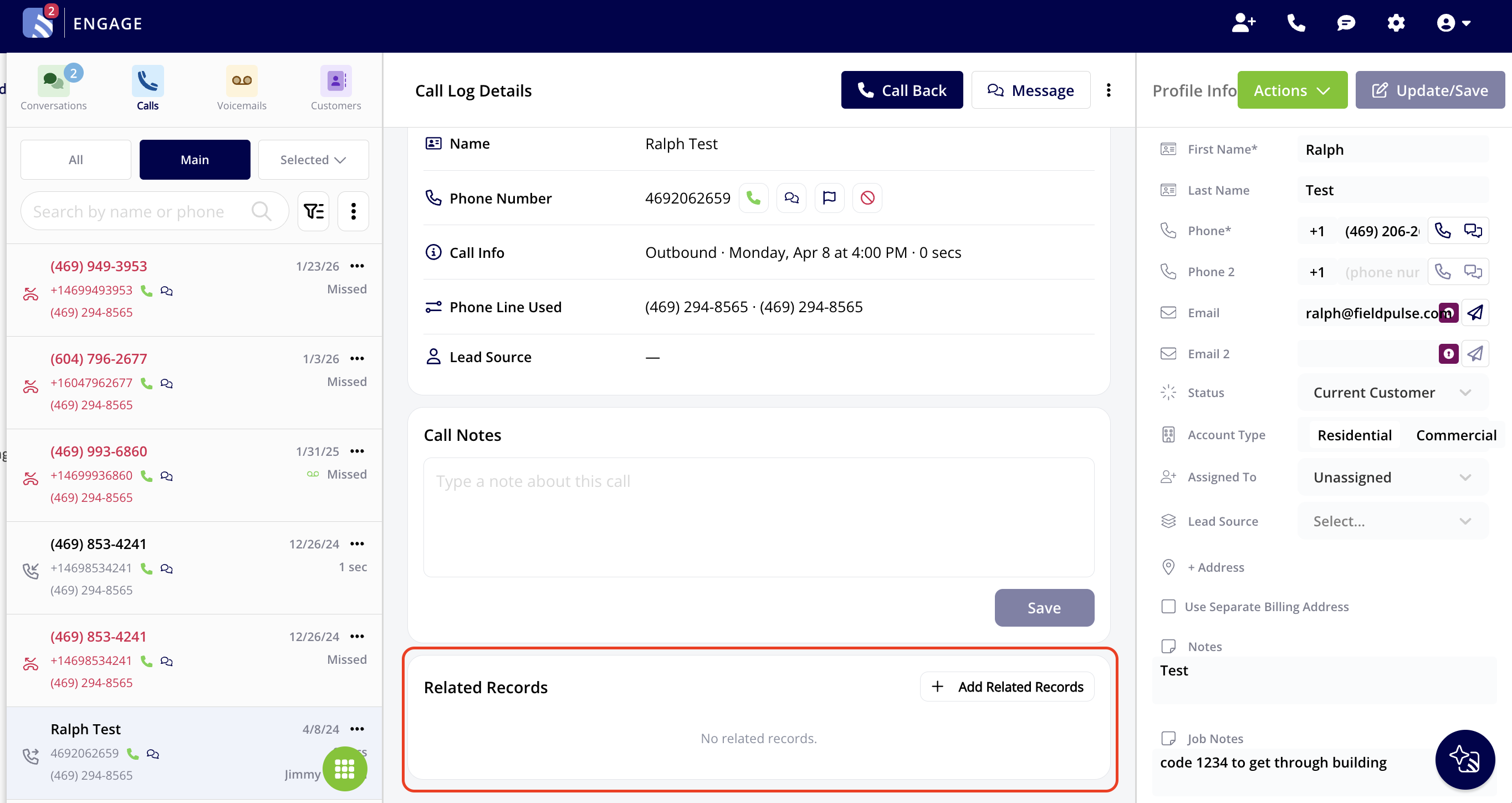Expand the Selected dropdown
Viewport: 1512px width, 803px height.
(x=314, y=160)
